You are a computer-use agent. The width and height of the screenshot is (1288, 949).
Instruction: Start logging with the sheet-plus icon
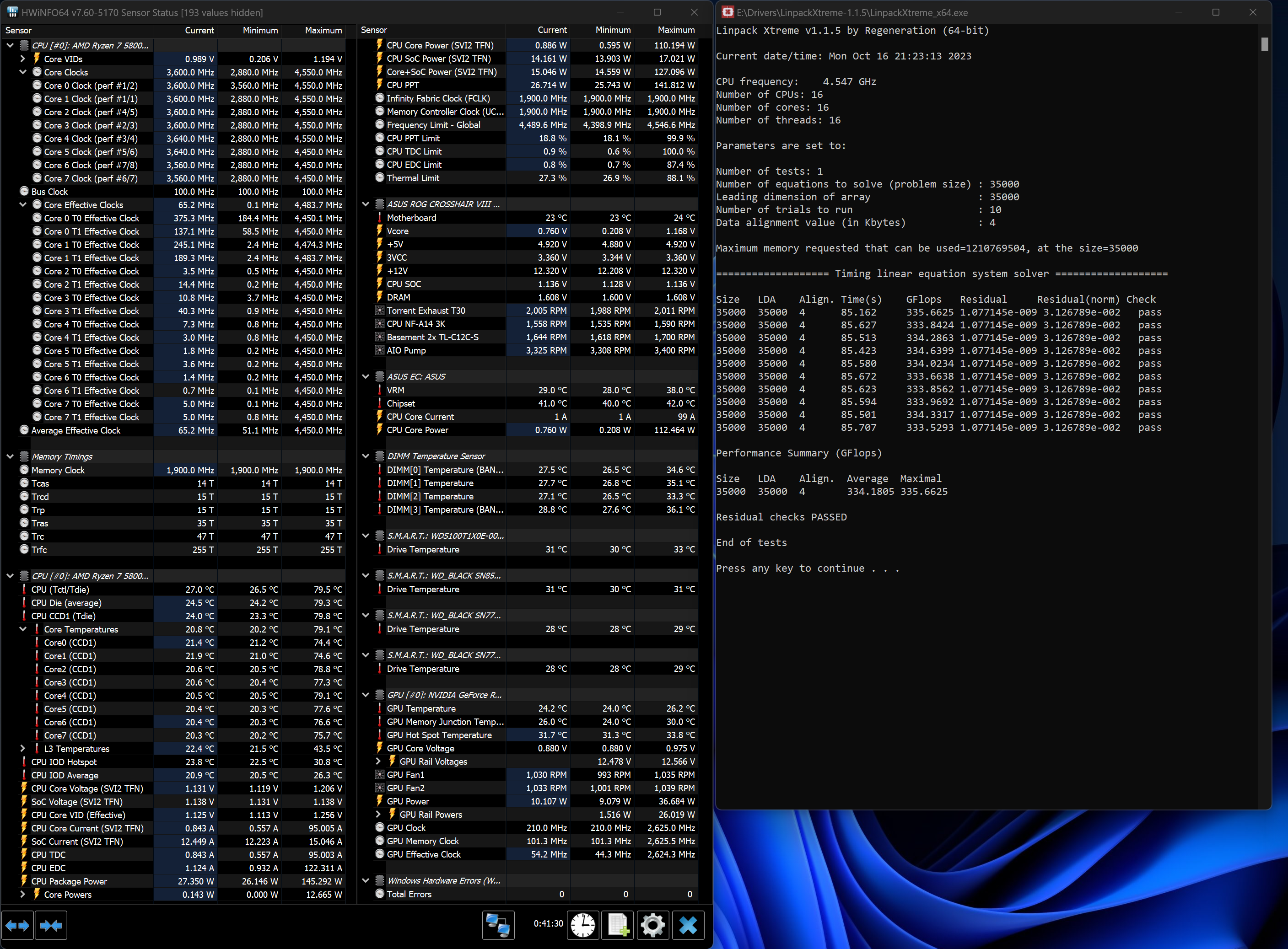pyautogui.click(x=618, y=925)
